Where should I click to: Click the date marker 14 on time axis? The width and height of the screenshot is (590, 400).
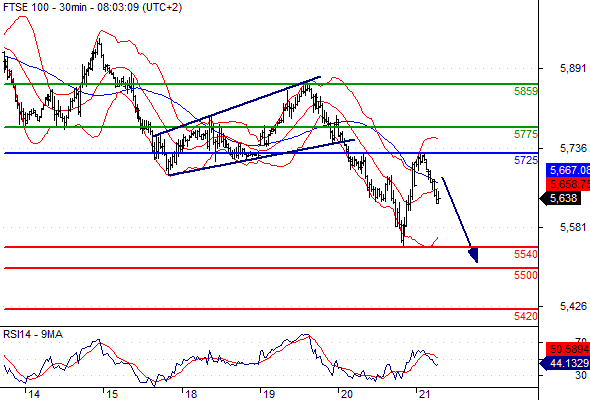[x=34, y=394]
